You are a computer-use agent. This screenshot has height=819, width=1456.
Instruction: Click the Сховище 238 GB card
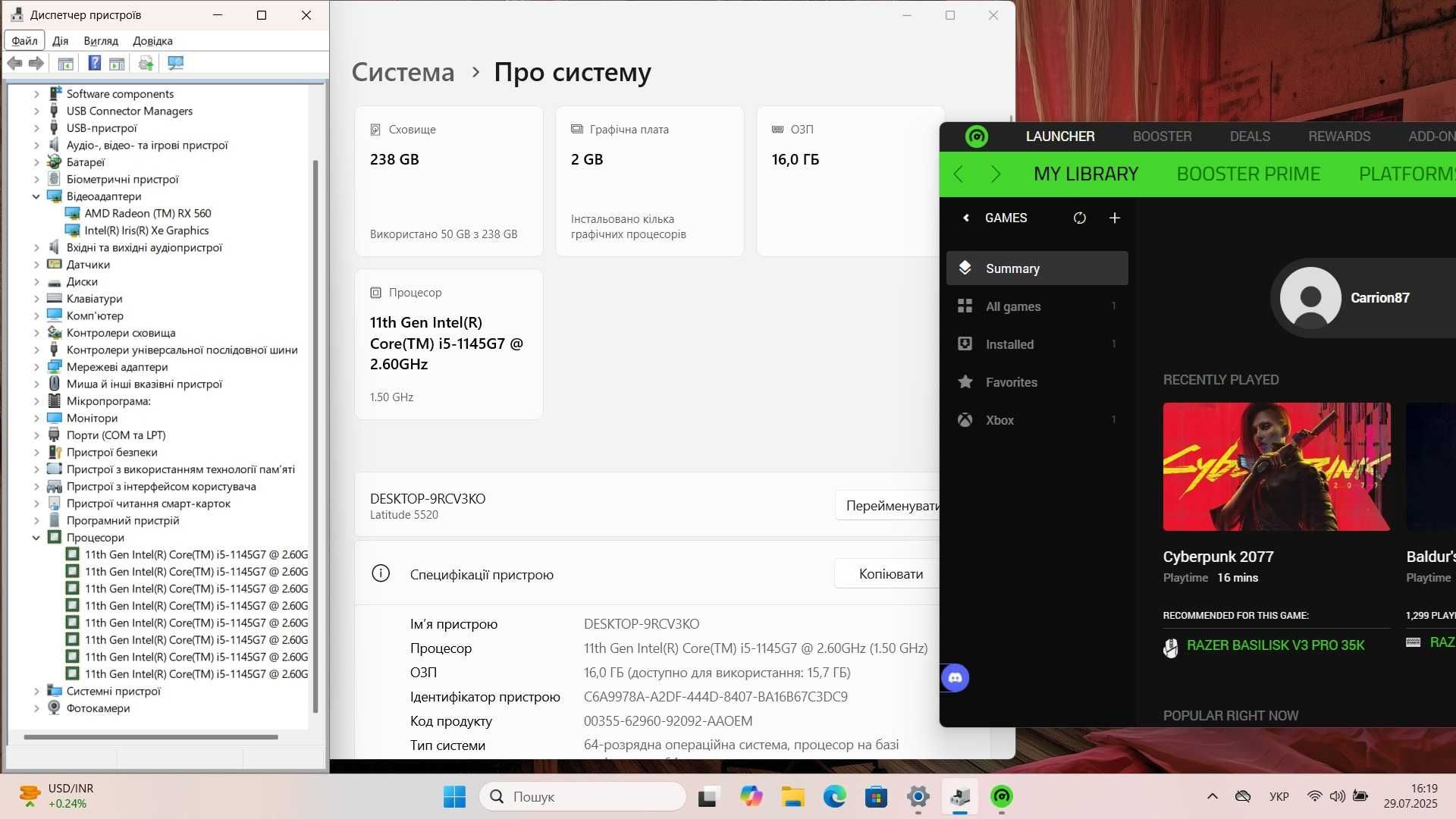tap(449, 181)
